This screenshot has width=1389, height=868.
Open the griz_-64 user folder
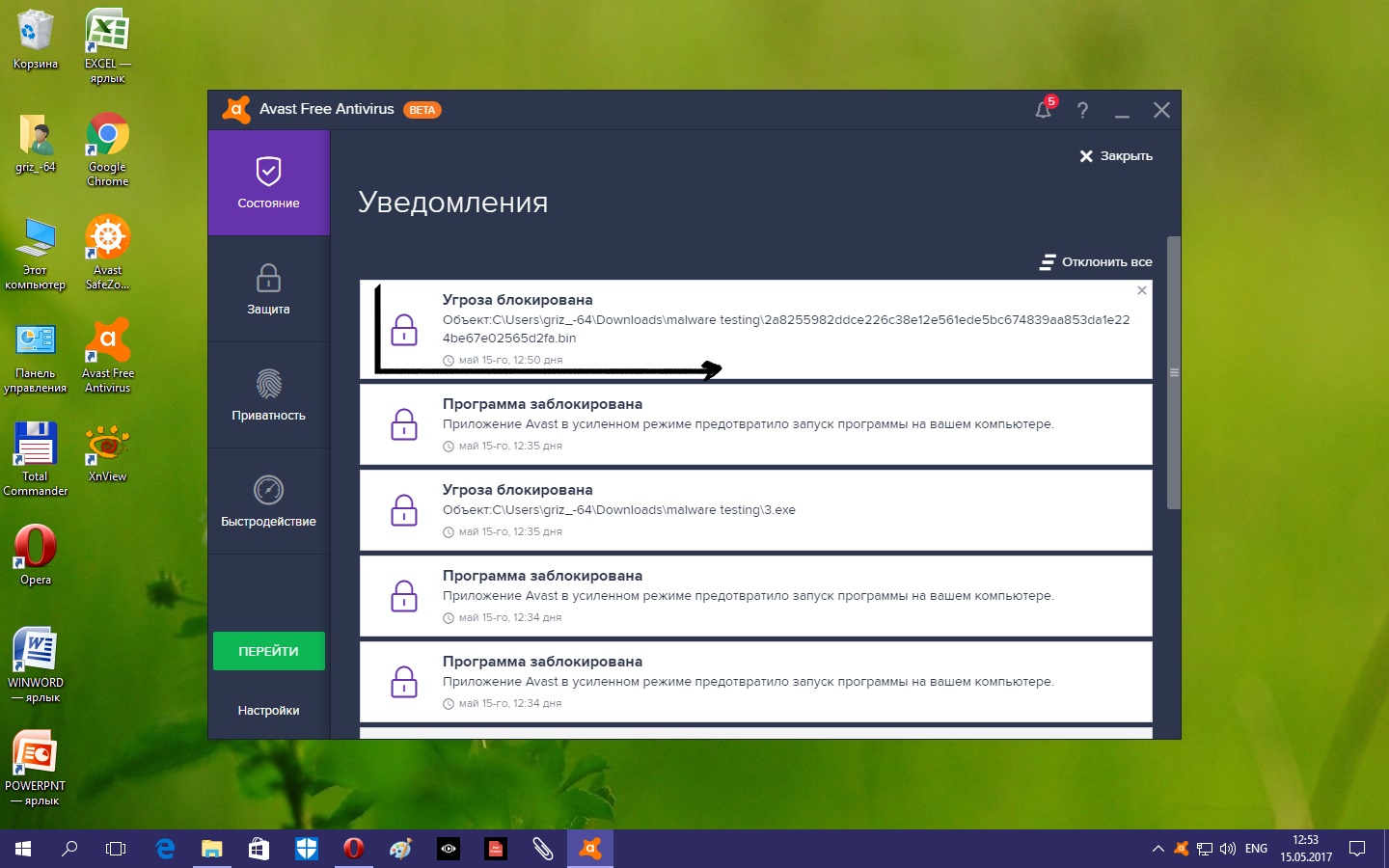[36, 143]
